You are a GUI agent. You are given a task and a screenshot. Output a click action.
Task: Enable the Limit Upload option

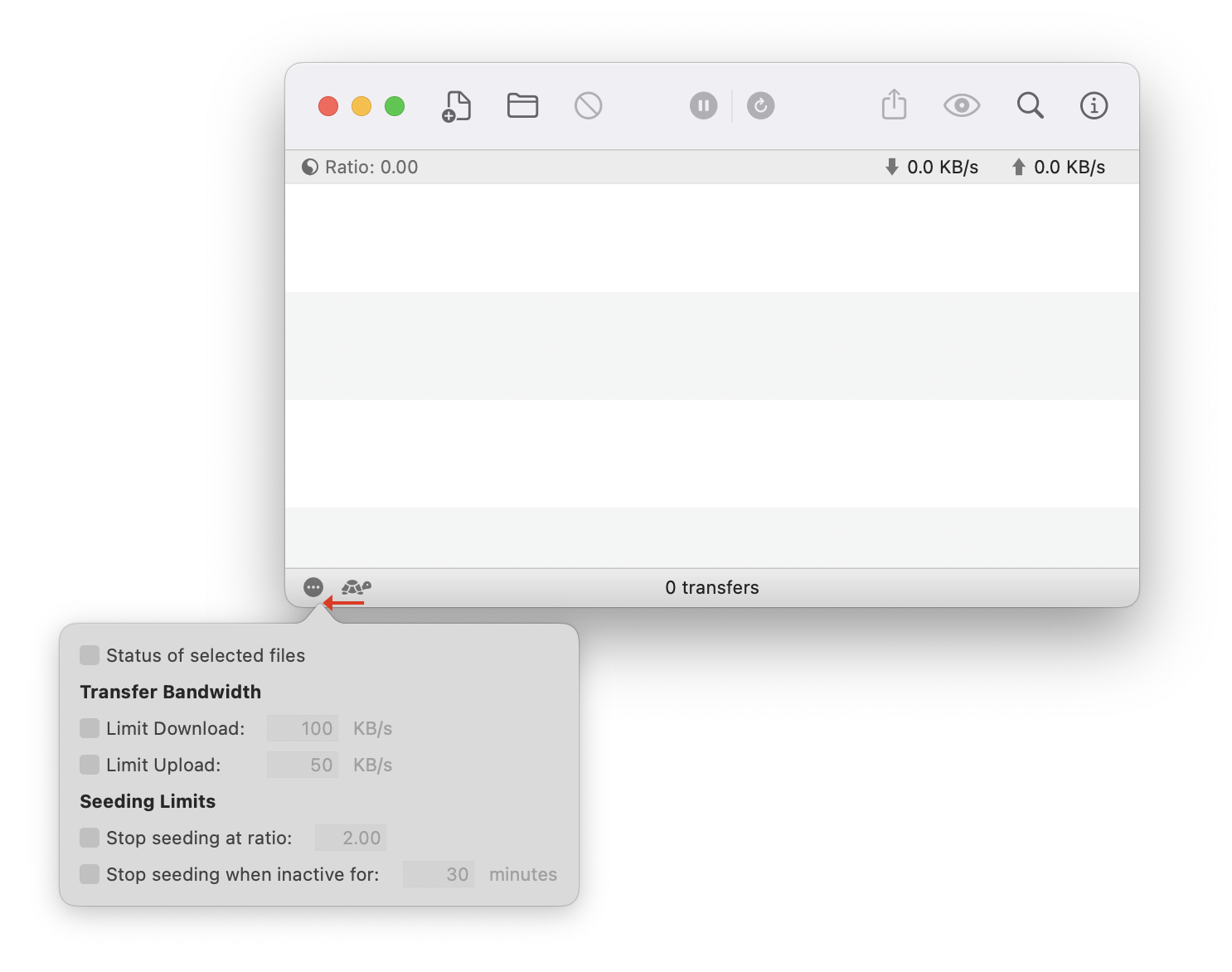(90, 765)
